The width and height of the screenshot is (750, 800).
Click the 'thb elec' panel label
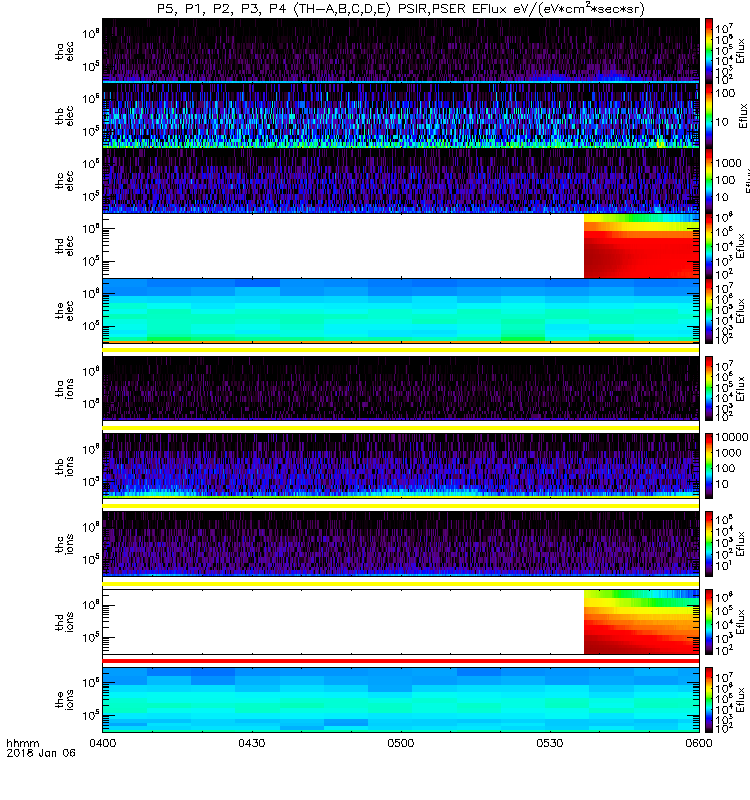pyautogui.click(x=65, y=116)
